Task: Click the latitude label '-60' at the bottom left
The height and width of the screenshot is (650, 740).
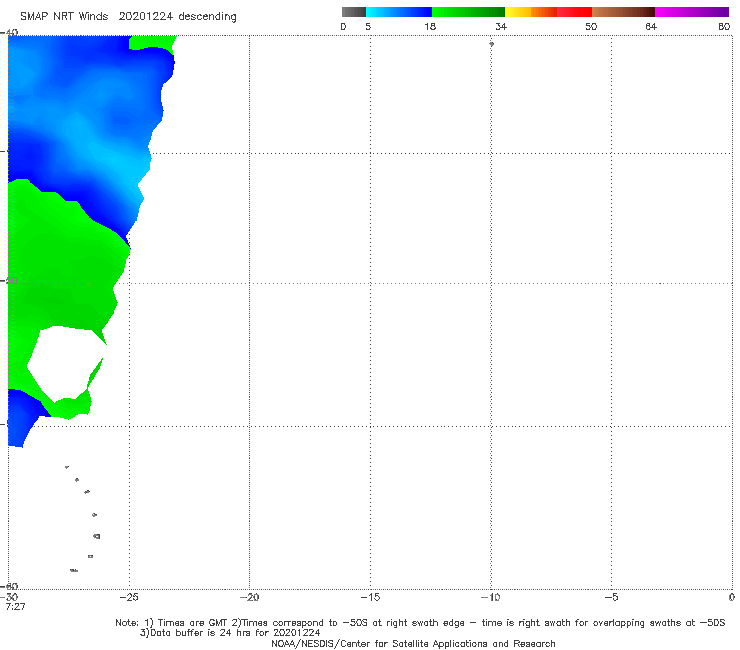Action: pyautogui.click(x=9, y=587)
